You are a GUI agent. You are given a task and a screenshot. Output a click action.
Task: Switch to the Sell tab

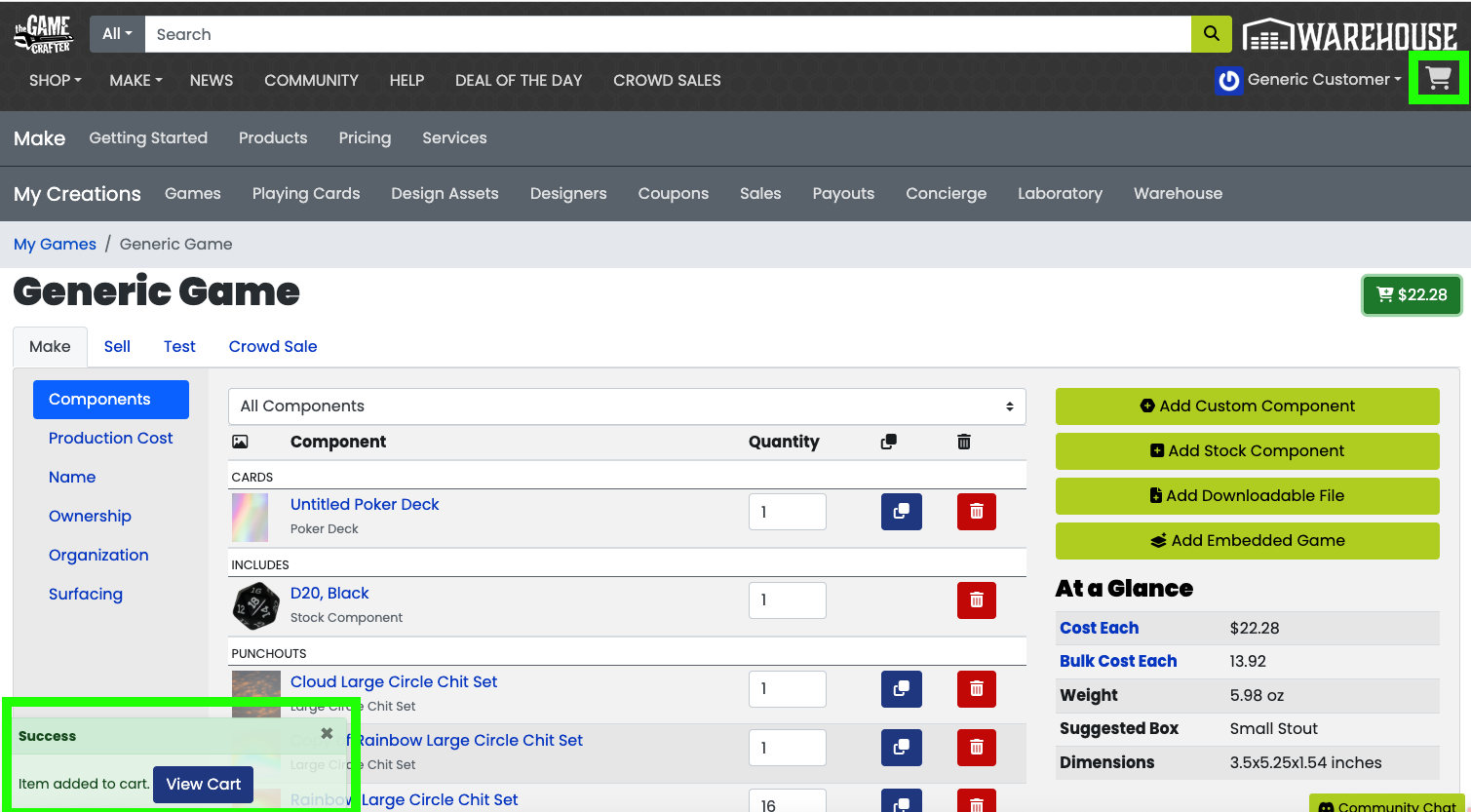pyautogui.click(x=117, y=346)
